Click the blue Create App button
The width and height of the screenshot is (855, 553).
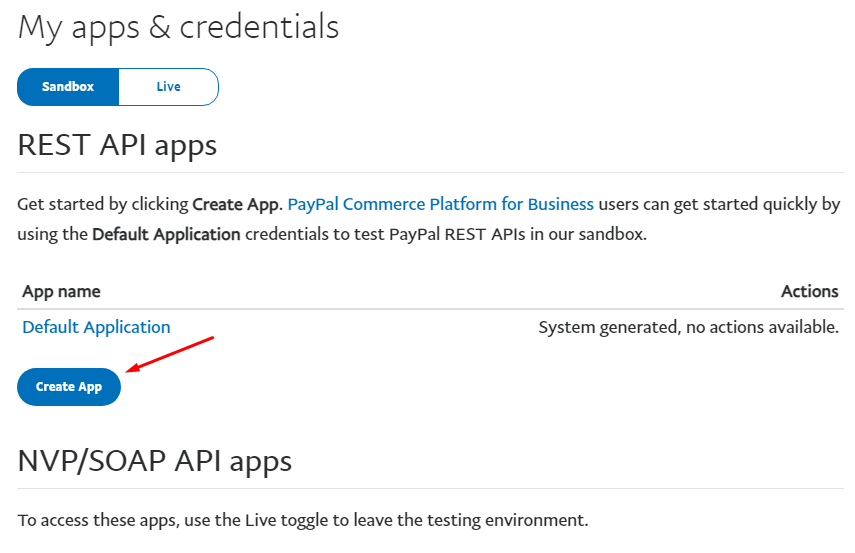[69, 387]
